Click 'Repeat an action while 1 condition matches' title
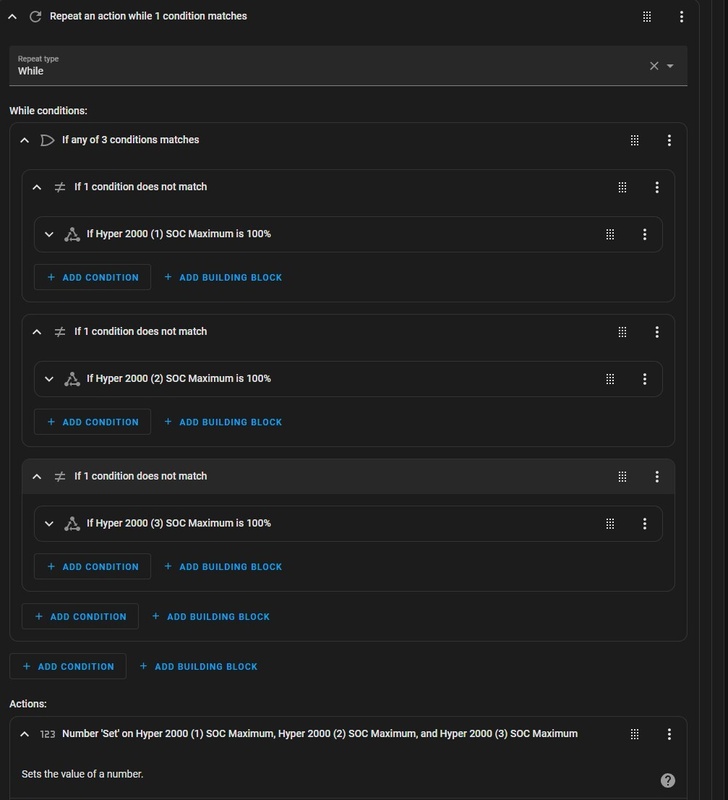 pos(148,16)
